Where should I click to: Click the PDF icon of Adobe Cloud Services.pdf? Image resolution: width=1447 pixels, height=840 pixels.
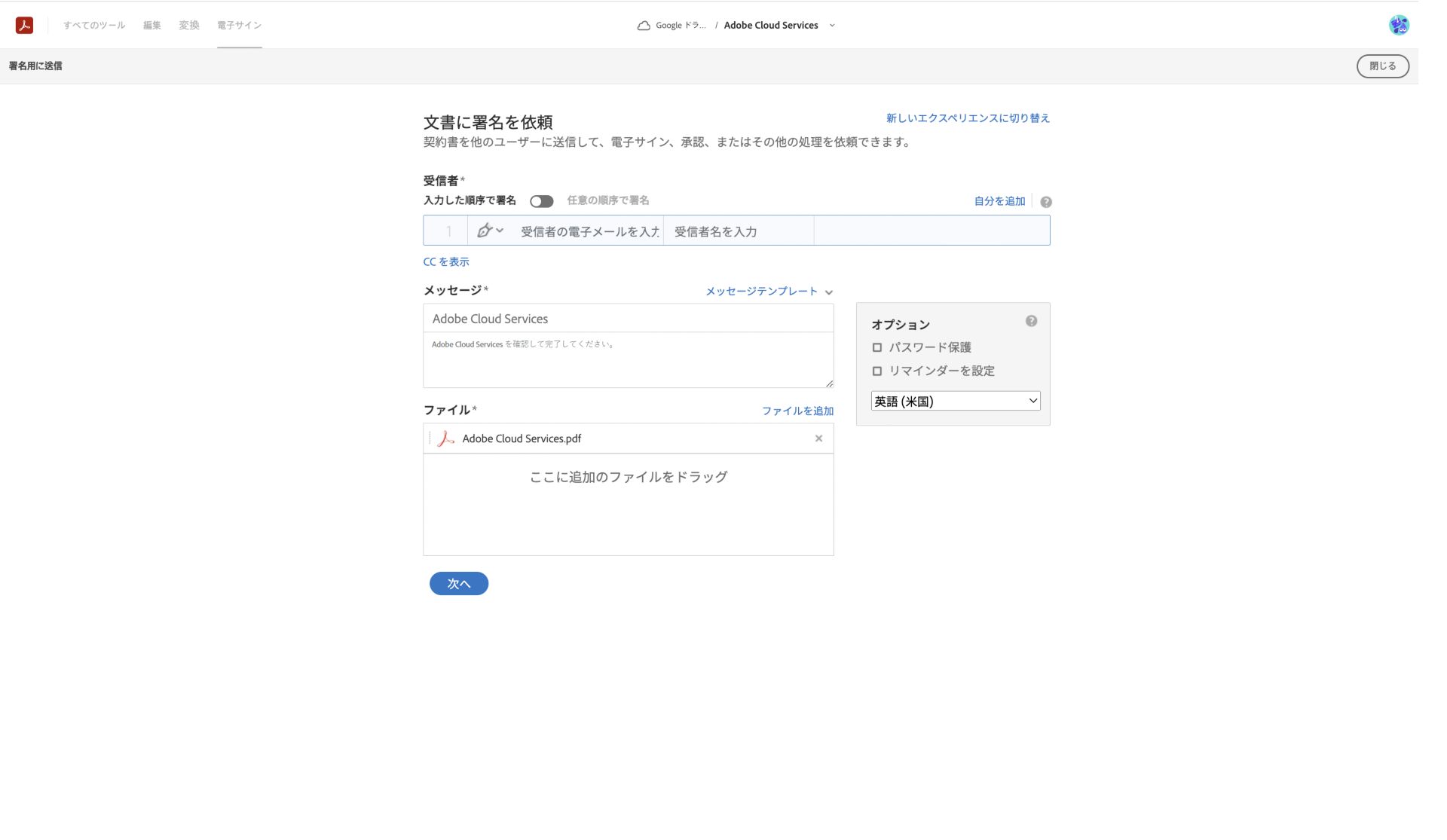click(445, 438)
